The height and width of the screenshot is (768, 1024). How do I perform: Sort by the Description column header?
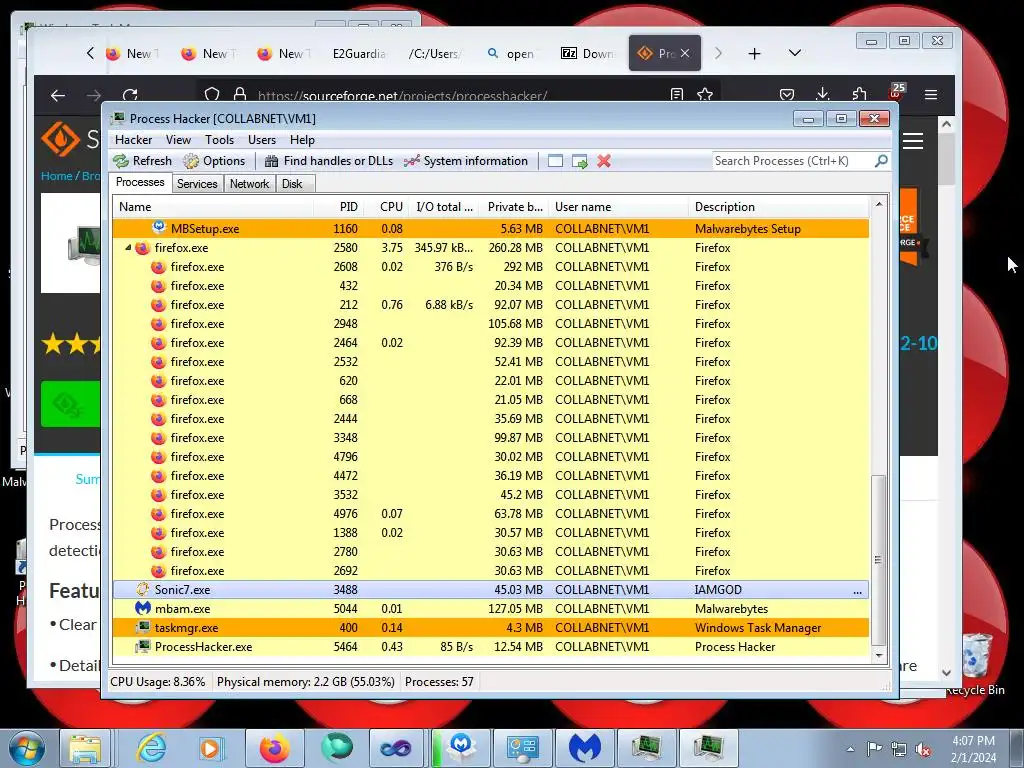tap(778, 207)
